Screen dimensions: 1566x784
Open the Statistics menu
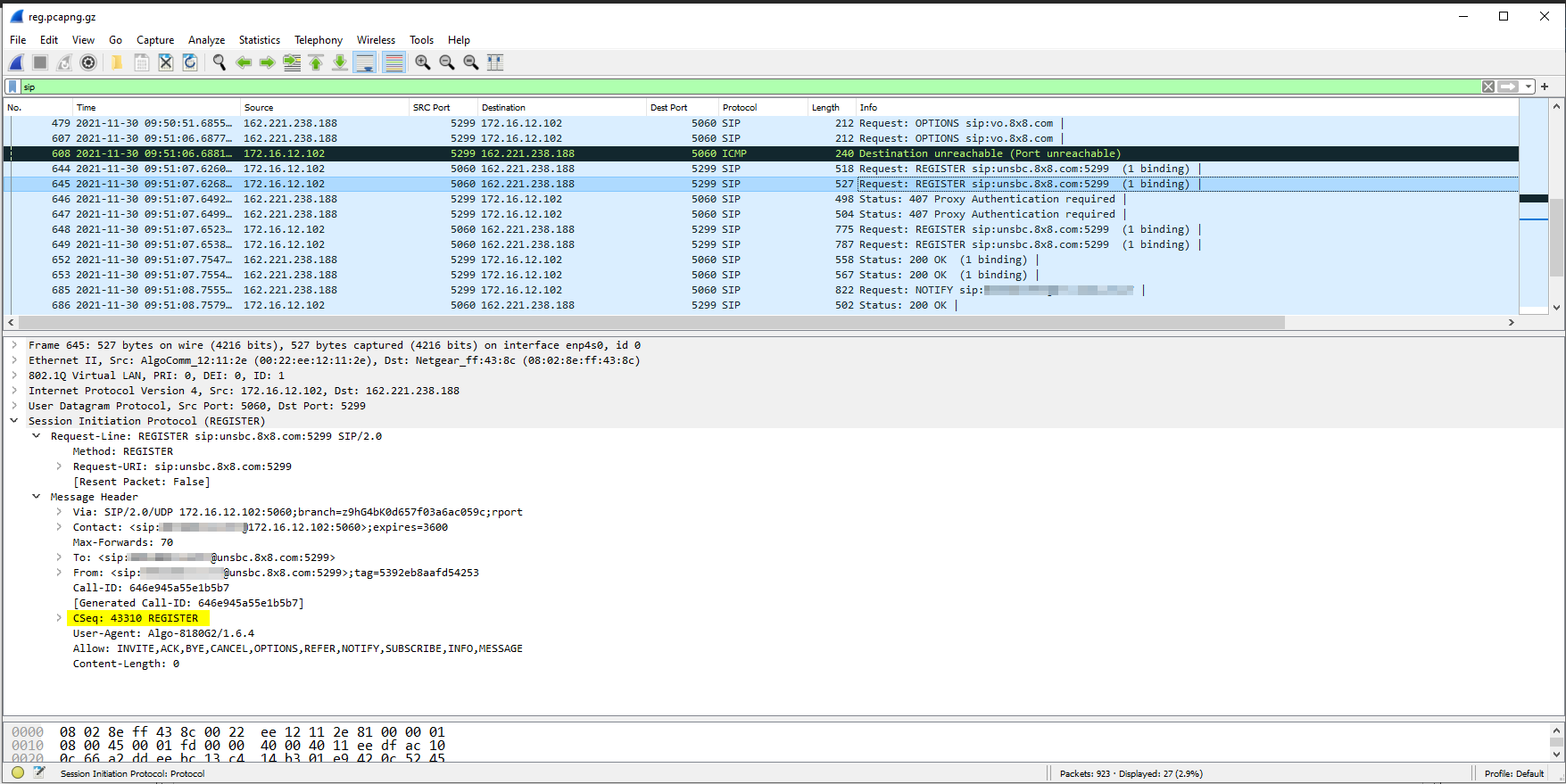260,40
